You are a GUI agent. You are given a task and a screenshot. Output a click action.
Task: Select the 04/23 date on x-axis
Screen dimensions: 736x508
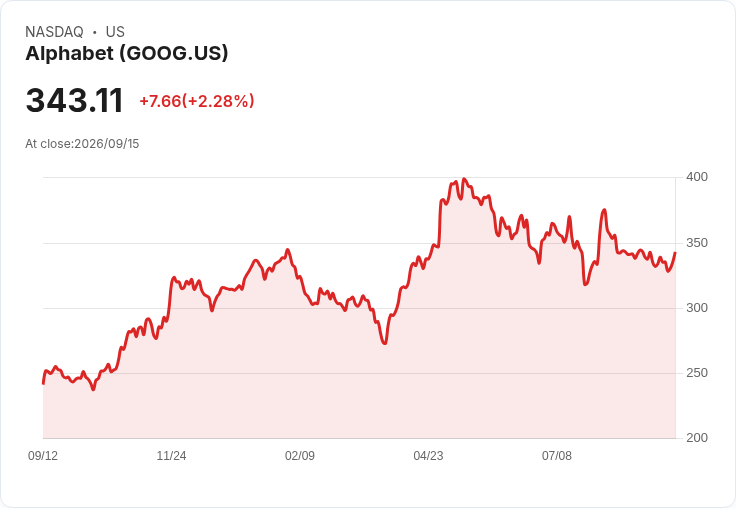tap(428, 455)
